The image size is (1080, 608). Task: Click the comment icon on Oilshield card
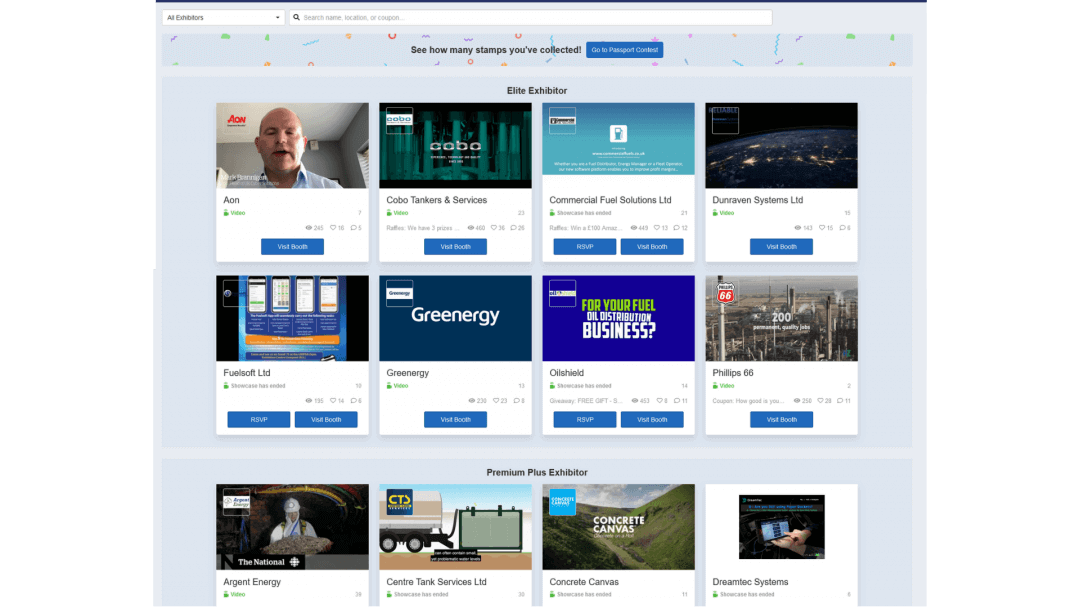pyautogui.click(x=677, y=401)
